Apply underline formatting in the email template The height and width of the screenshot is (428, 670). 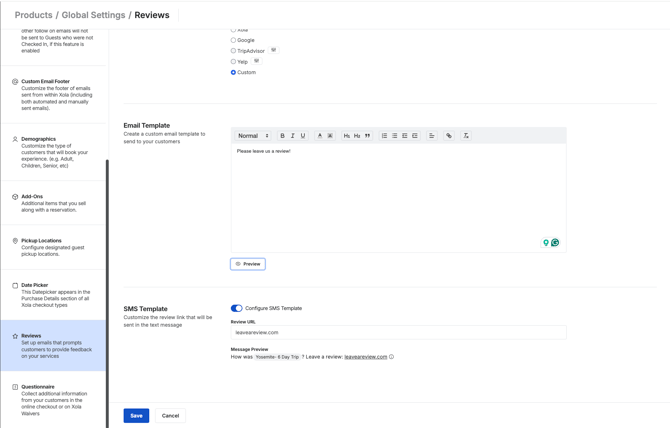303,136
